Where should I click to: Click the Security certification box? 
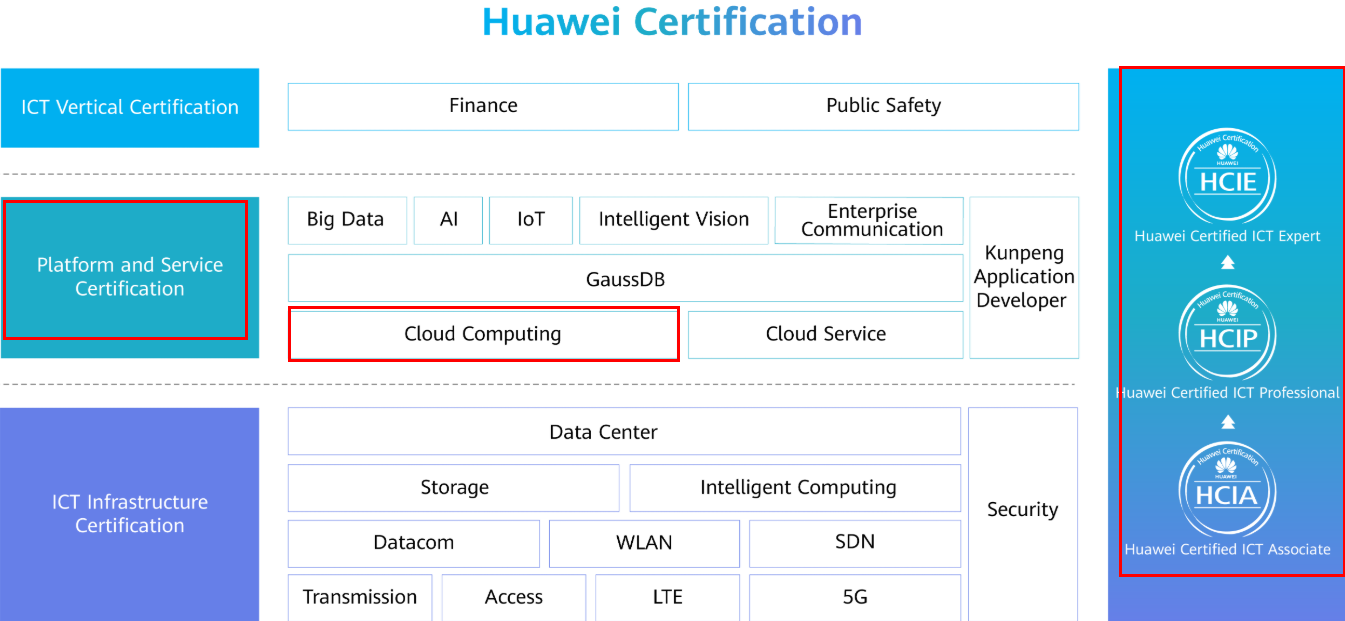pyautogui.click(x=1022, y=510)
